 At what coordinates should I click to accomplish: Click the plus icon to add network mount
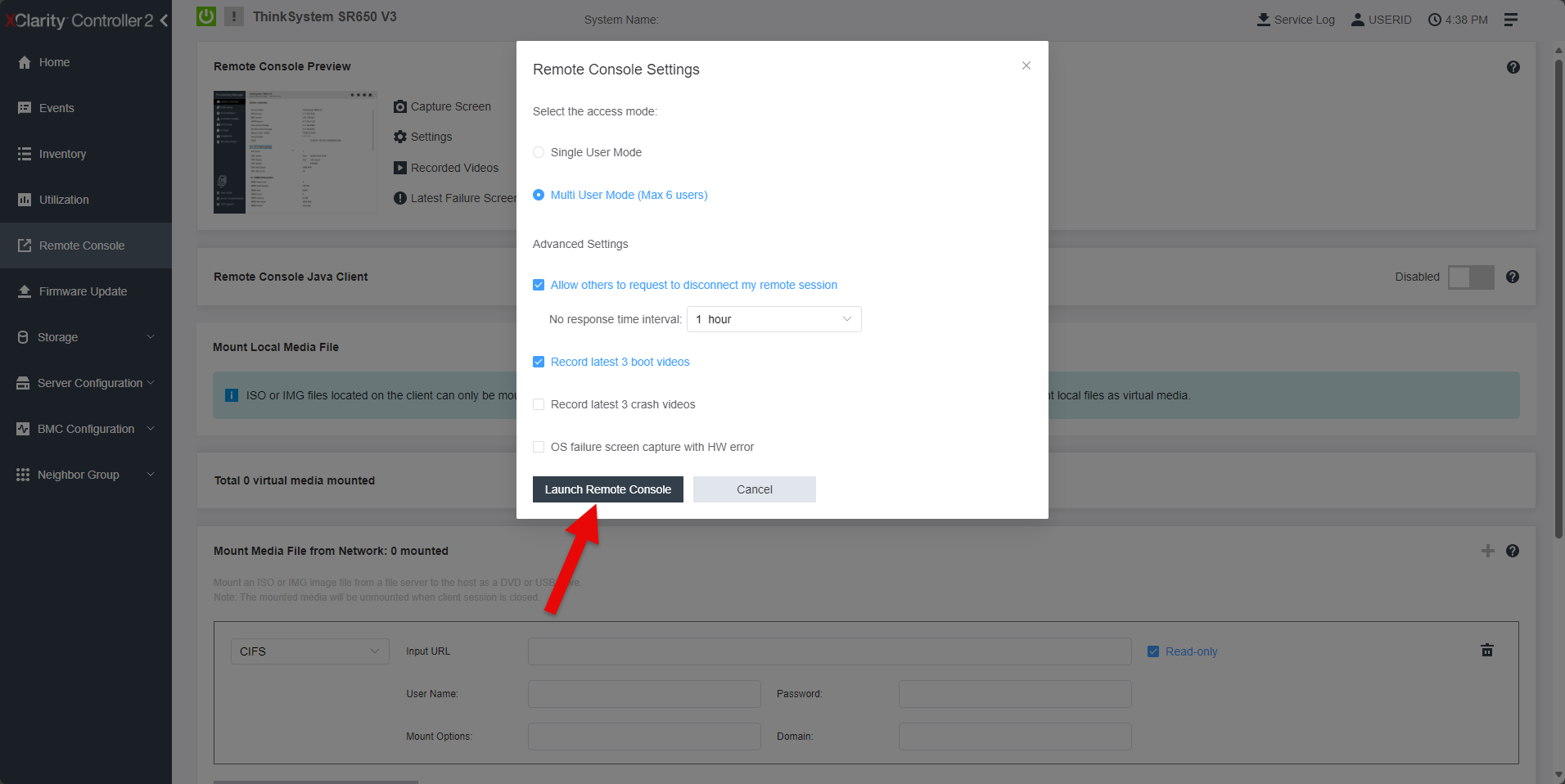pos(1487,551)
